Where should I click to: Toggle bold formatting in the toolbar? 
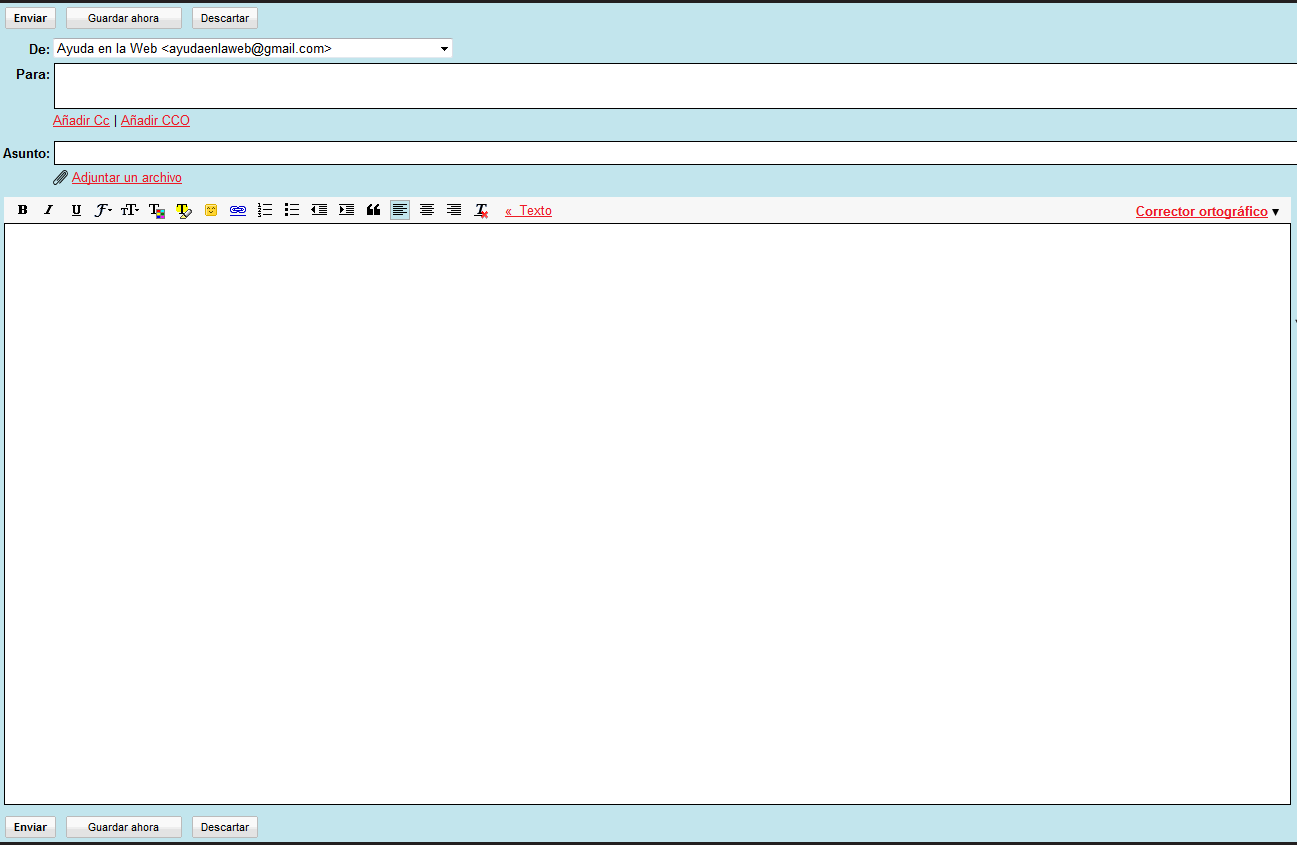(22, 210)
